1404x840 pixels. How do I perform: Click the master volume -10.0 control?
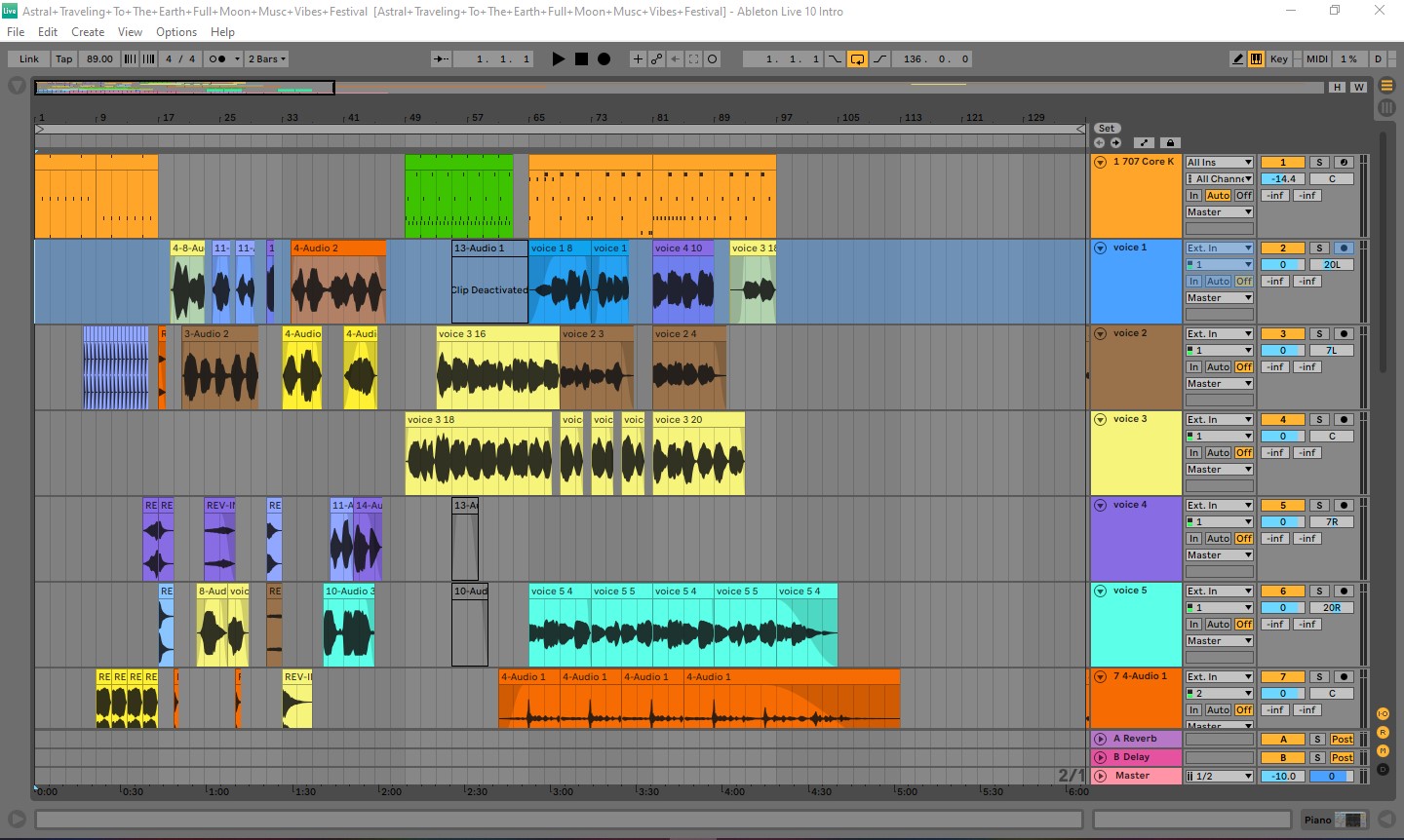[x=1282, y=777]
